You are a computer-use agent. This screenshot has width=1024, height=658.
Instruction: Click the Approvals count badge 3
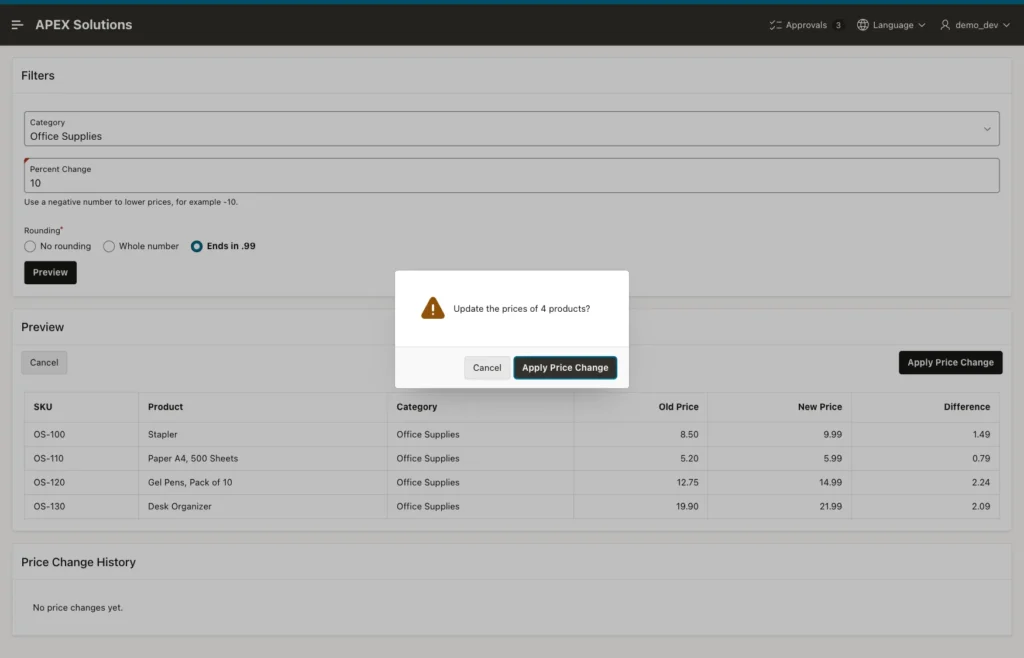coord(838,25)
